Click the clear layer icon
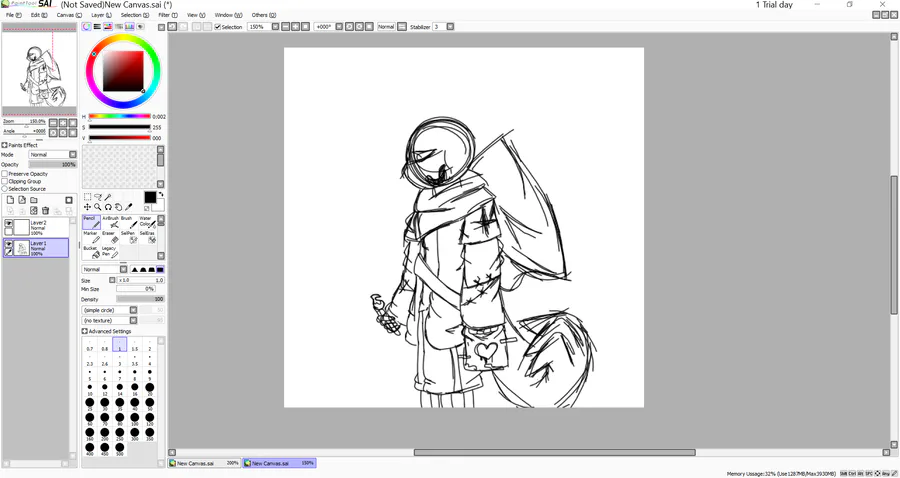The image size is (900, 478). pos(34,211)
